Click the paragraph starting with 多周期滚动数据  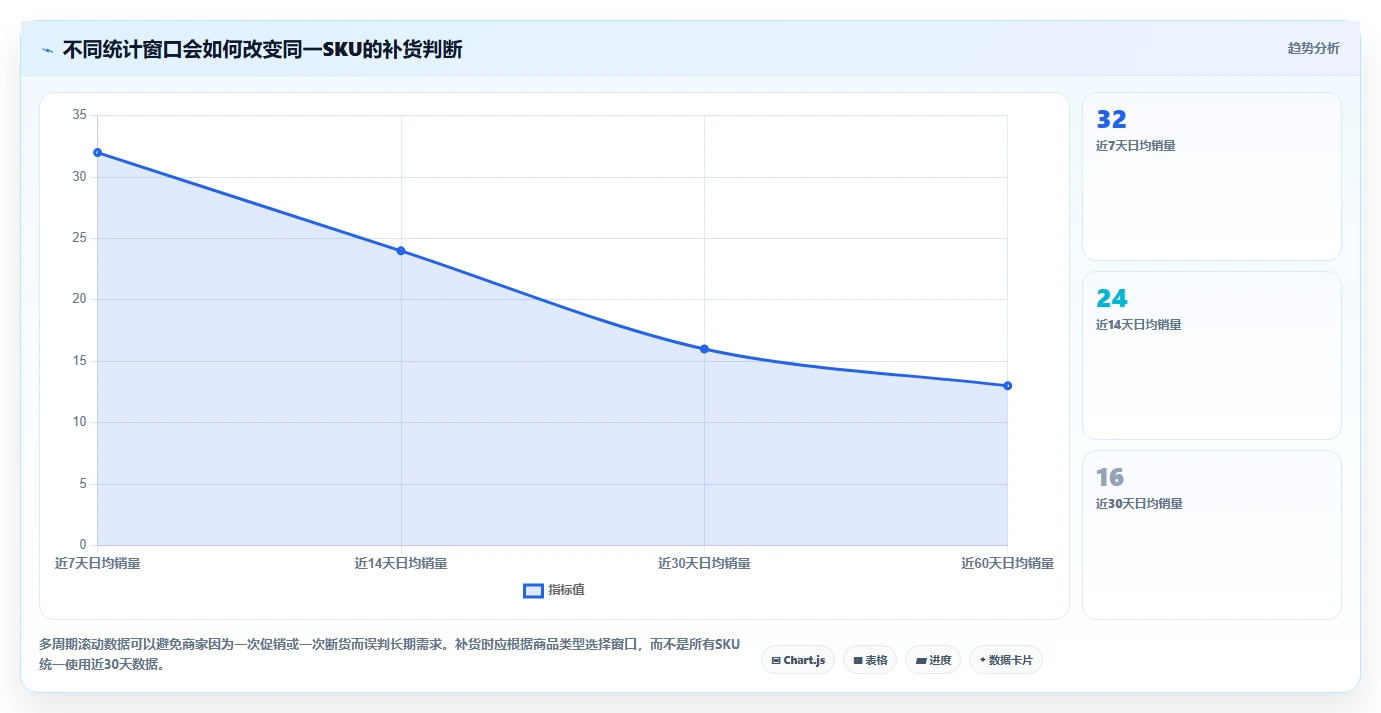(x=389, y=654)
